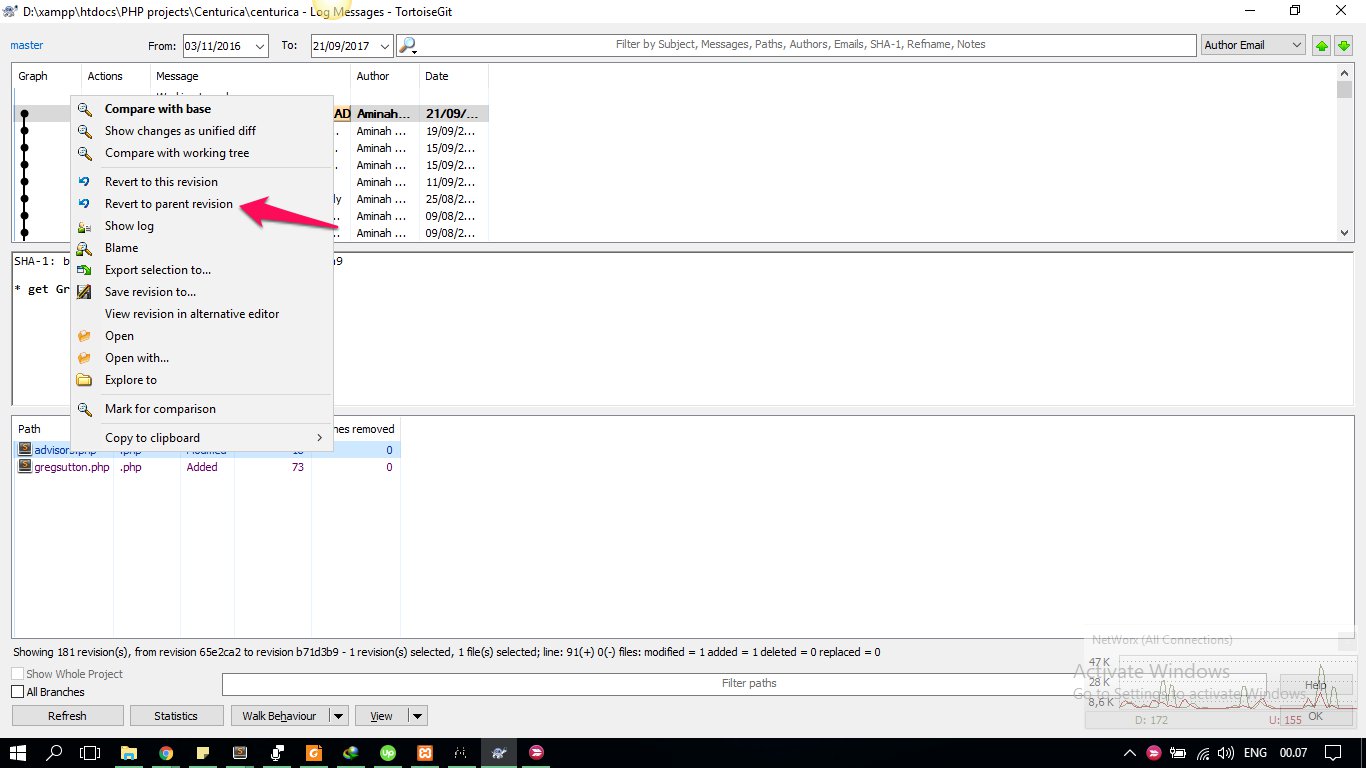
Task: Click the Statistics button
Action: [x=176, y=716]
